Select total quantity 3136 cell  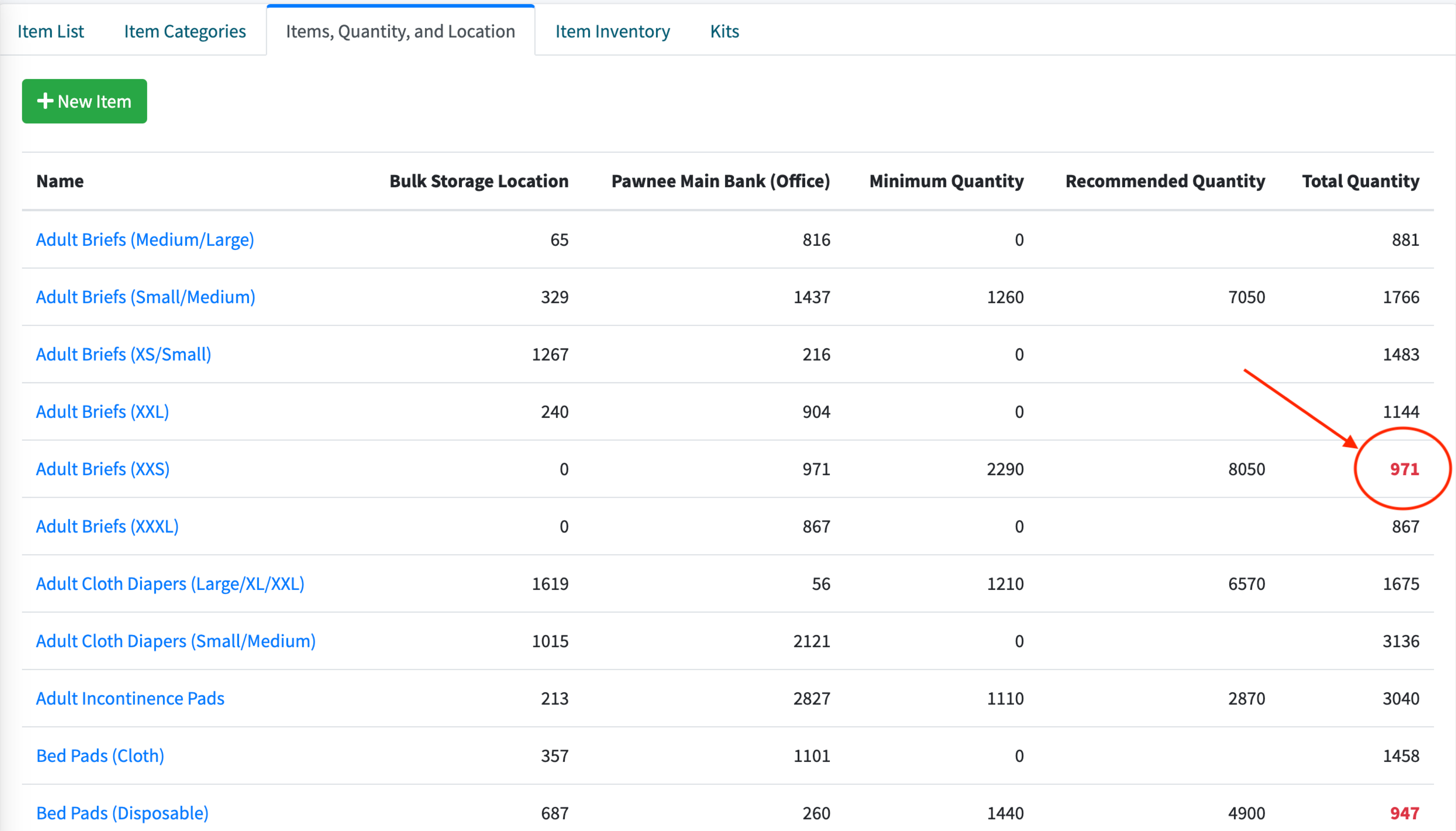point(1401,641)
